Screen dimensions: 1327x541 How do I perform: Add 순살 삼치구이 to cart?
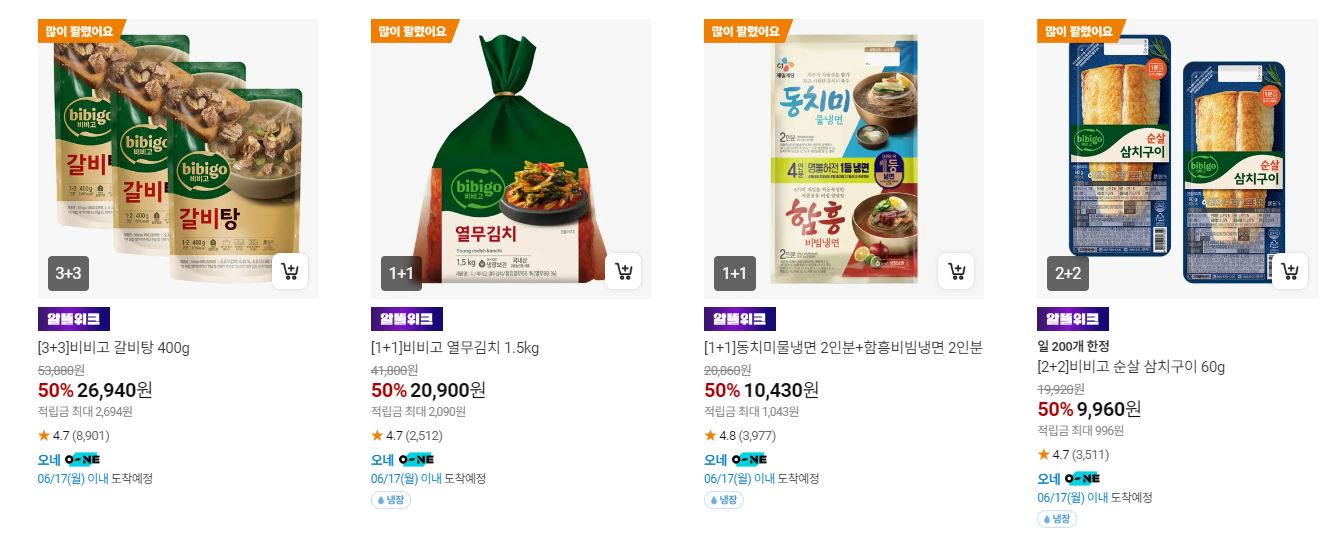(1289, 271)
